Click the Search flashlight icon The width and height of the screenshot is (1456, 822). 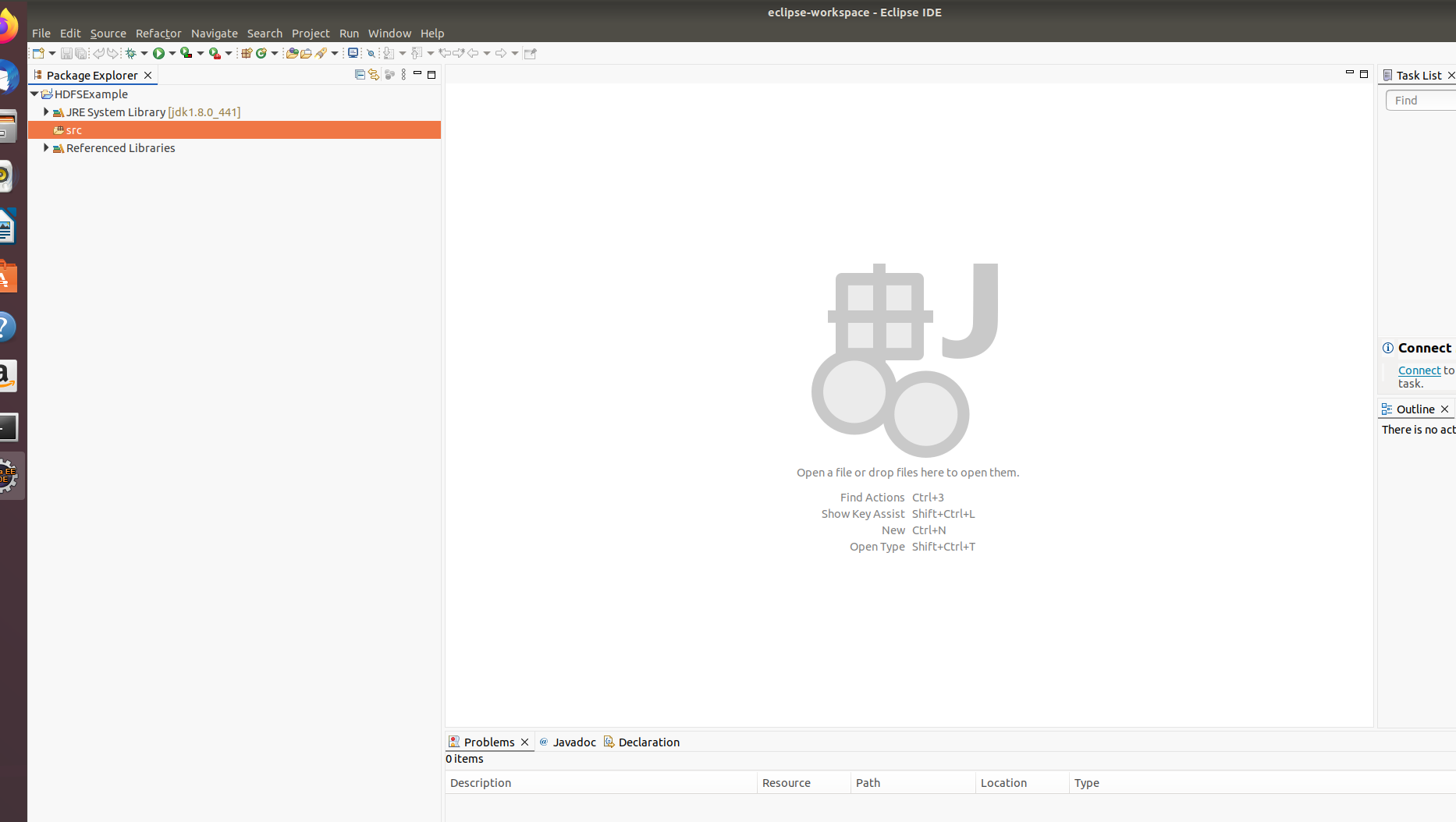321,53
